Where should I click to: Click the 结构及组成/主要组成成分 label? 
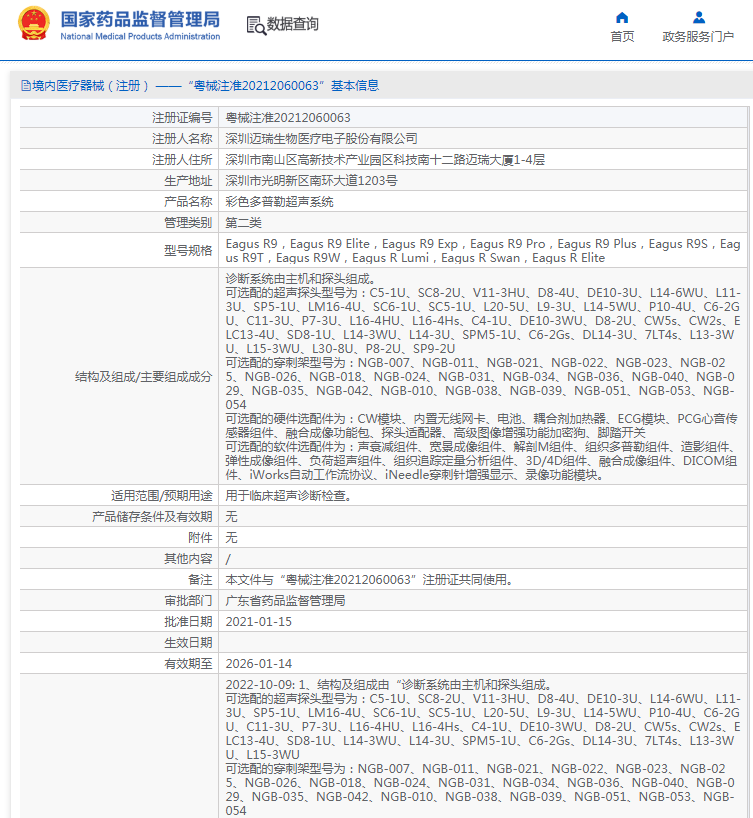point(144,377)
